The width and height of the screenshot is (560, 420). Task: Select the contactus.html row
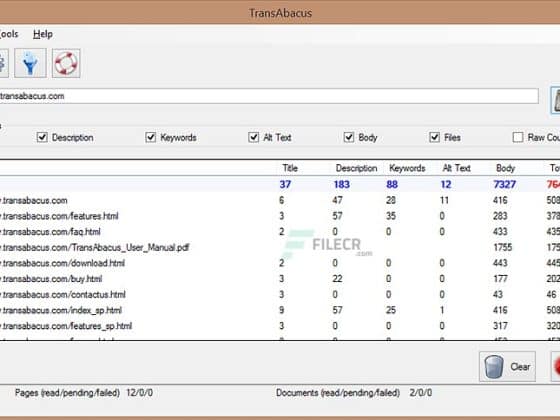tap(279, 294)
